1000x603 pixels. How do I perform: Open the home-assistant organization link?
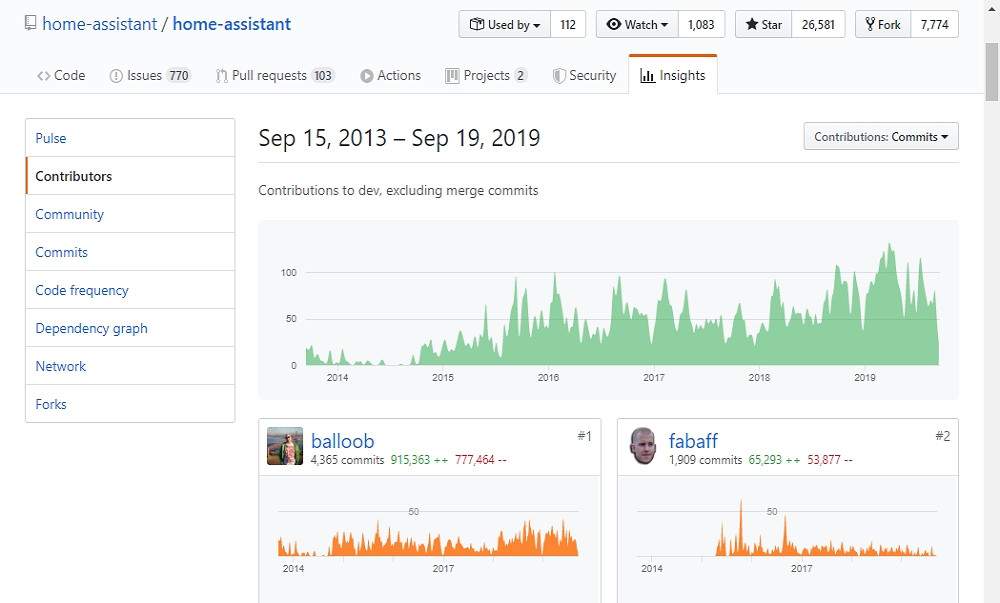coord(99,24)
